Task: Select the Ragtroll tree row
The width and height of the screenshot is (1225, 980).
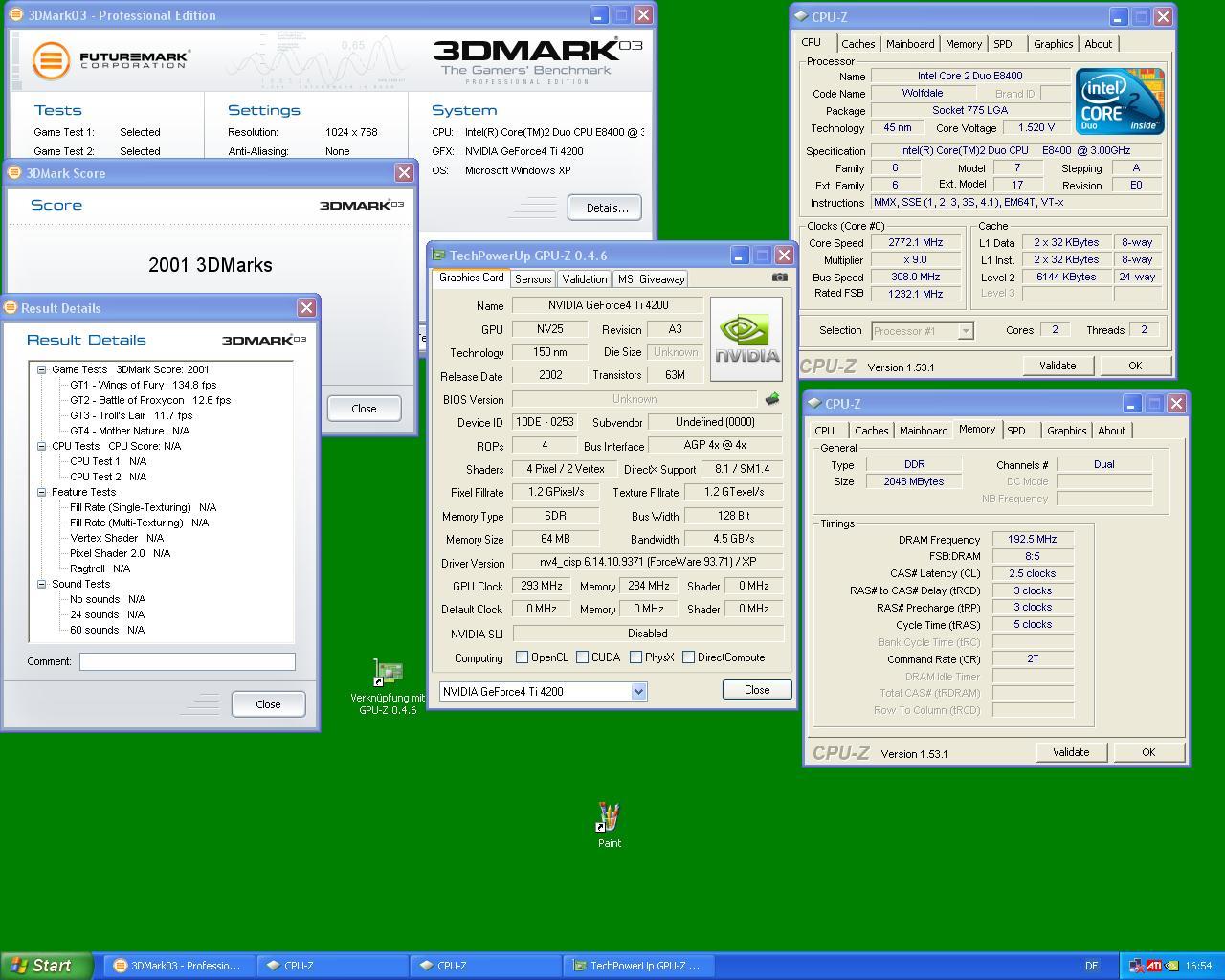Action: point(100,568)
